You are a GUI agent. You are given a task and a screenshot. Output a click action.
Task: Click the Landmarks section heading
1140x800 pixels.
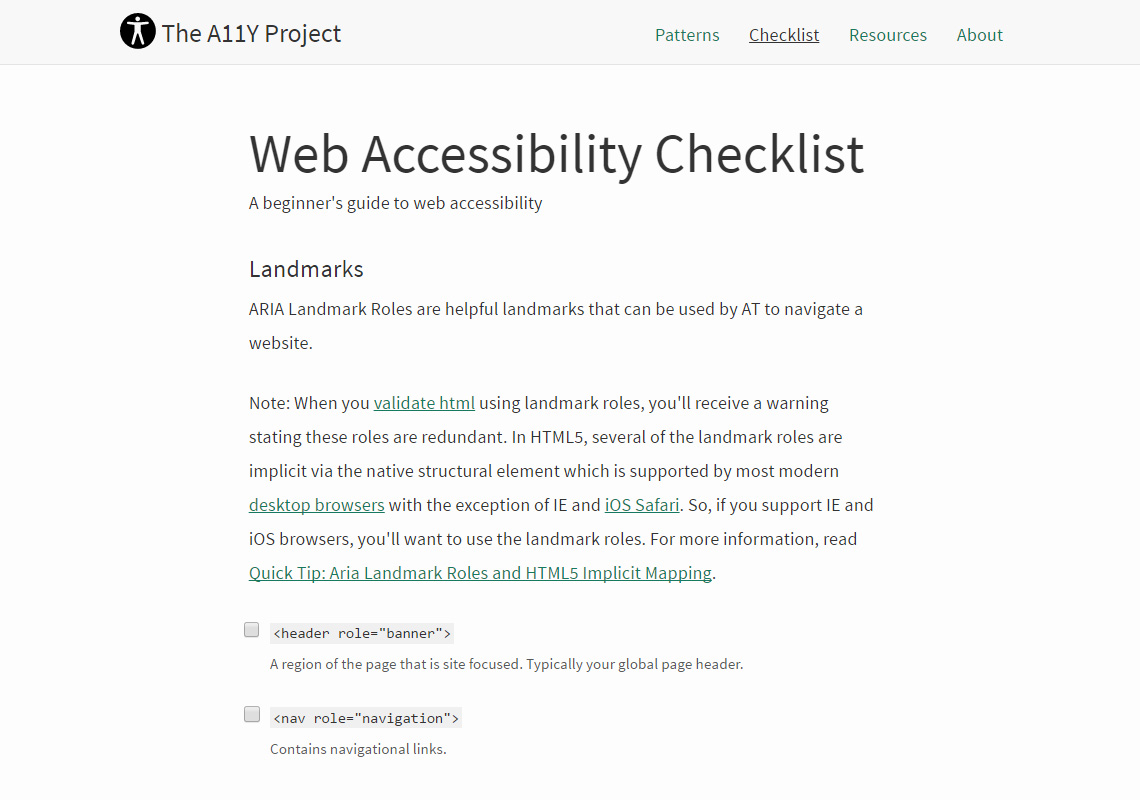click(x=306, y=268)
